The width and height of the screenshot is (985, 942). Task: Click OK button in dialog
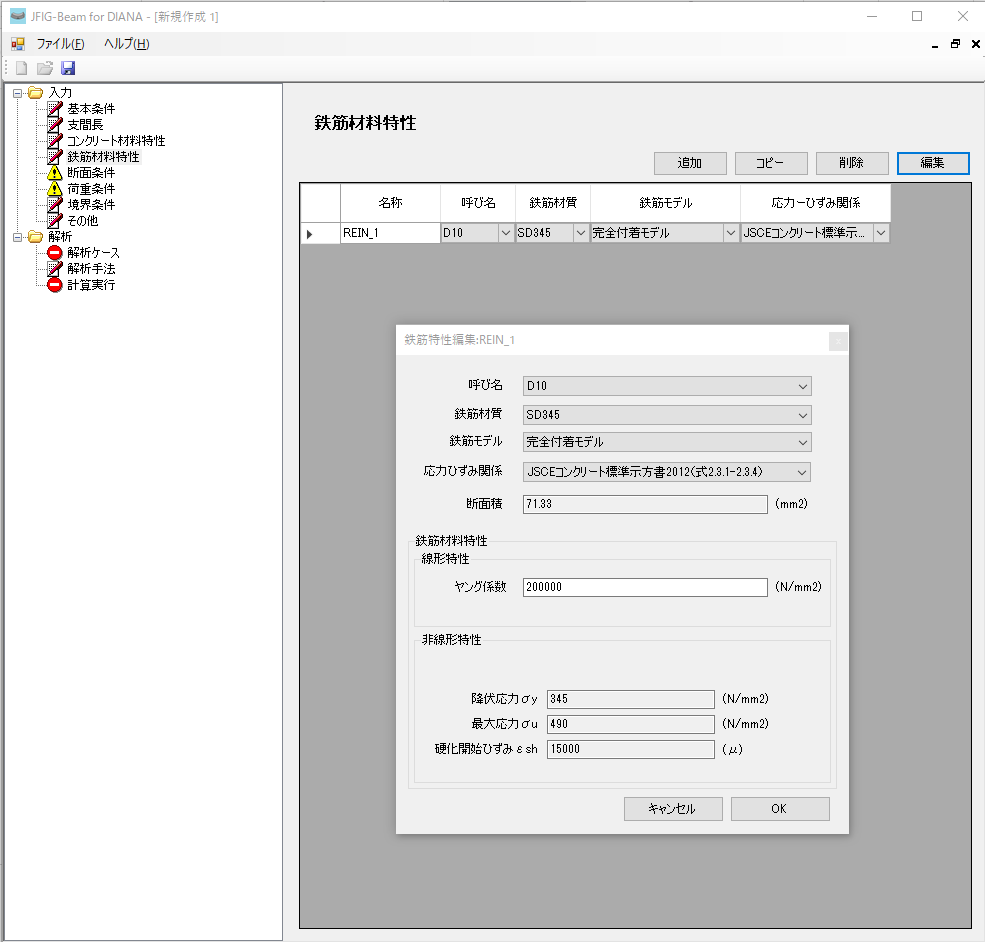click(779, 809)
